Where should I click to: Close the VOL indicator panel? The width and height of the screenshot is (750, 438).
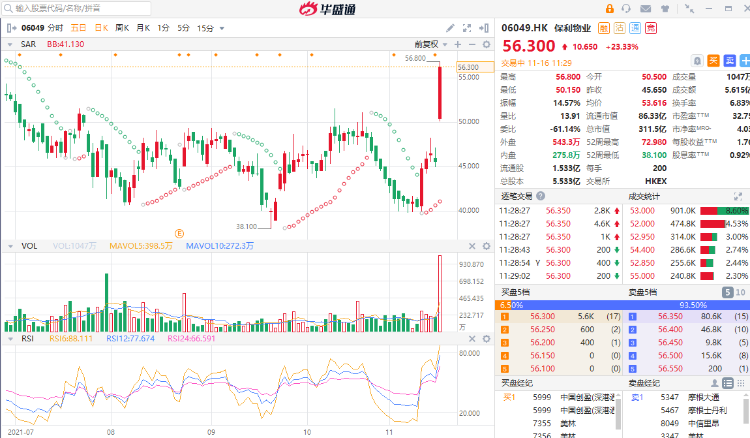[472, 246]
